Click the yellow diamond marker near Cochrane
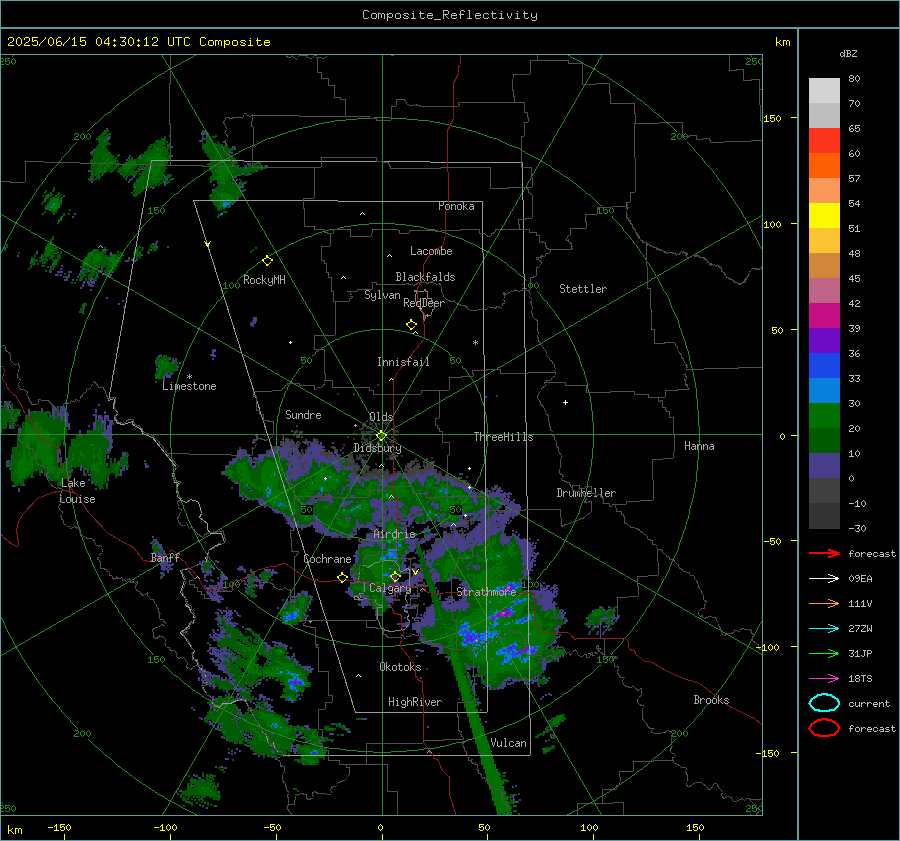 click(x=343, y=577)
